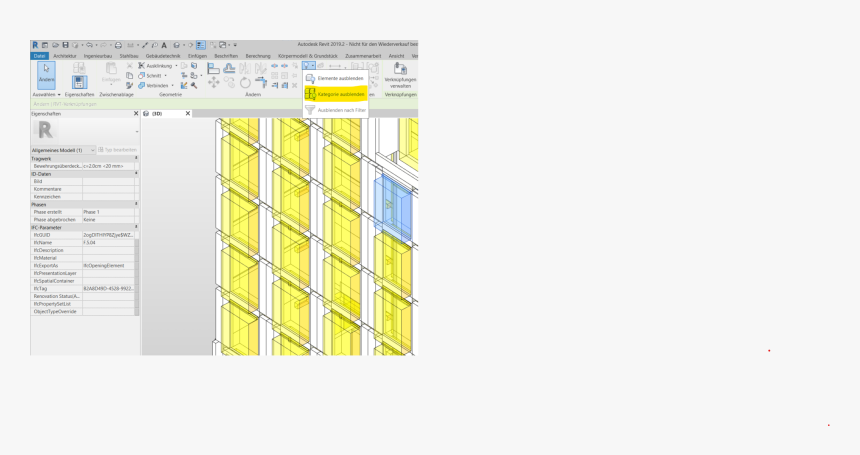Image resolution: width=860 pixels, height=455 pixels.
Task: Open the Architektur ribbon tab
Action: pyautogui.click(x=65, y=56)
